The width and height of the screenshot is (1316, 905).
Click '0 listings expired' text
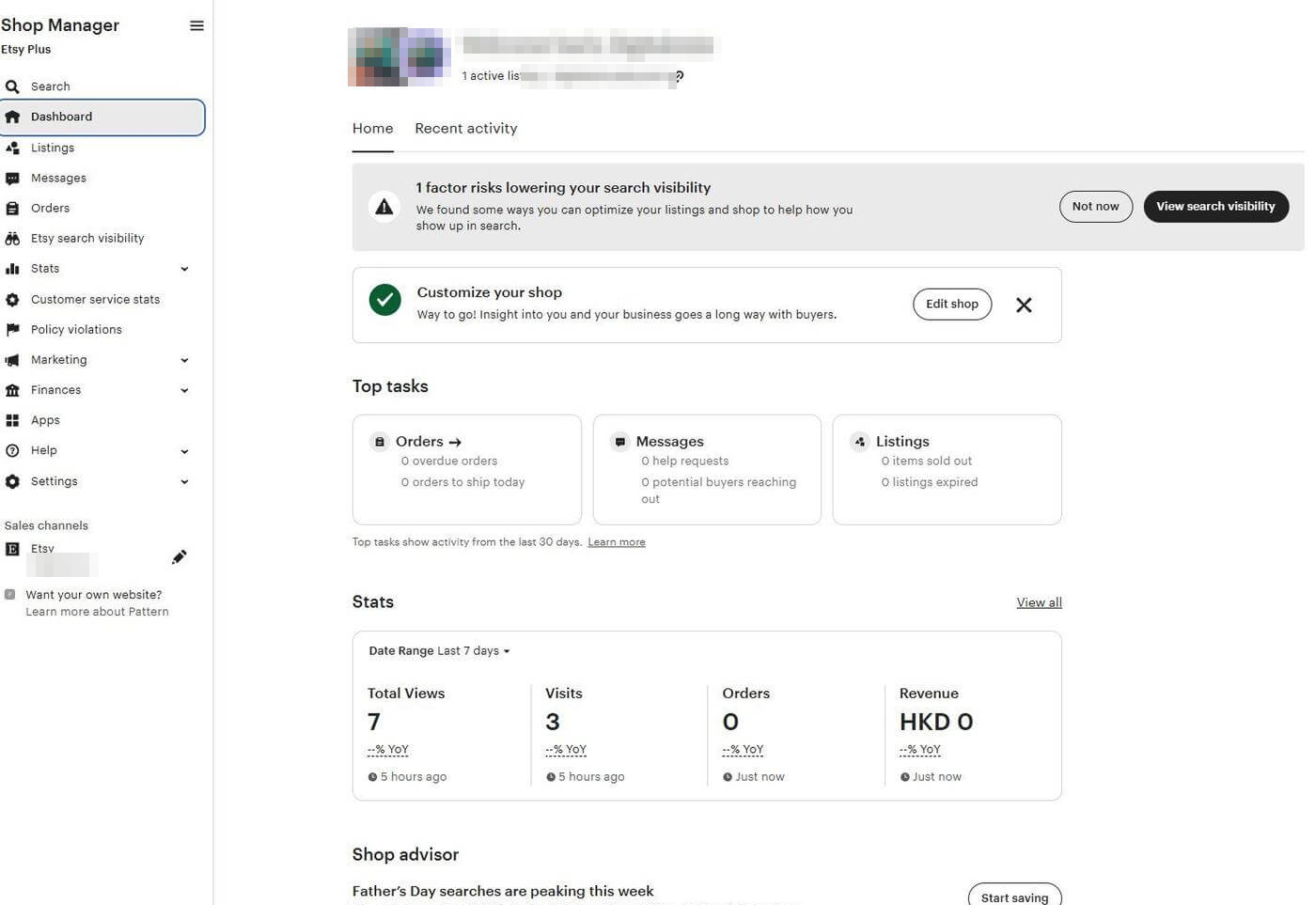(929, 482)
